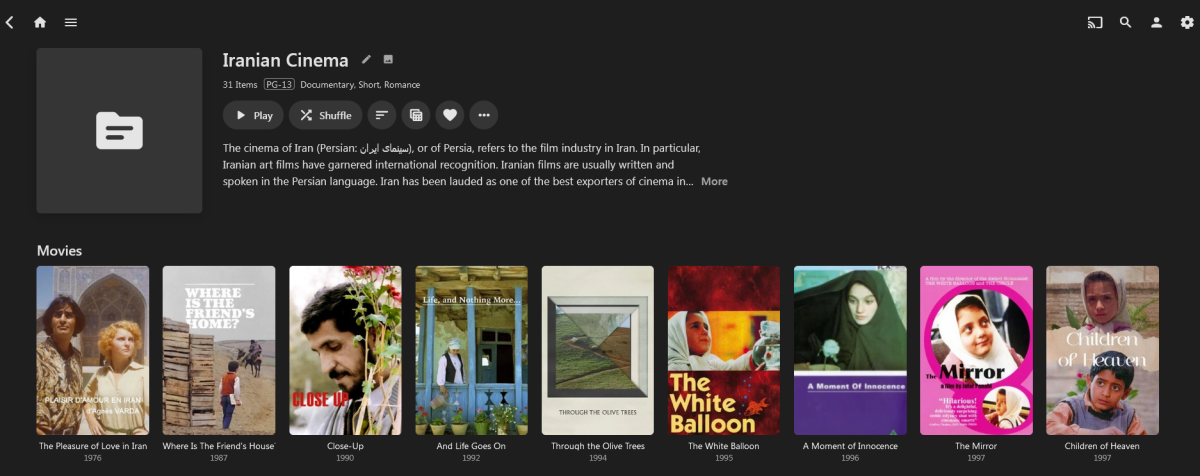Expand the description with More
Viewport: 1200px width, 476px height.
(x=714, y=182)
